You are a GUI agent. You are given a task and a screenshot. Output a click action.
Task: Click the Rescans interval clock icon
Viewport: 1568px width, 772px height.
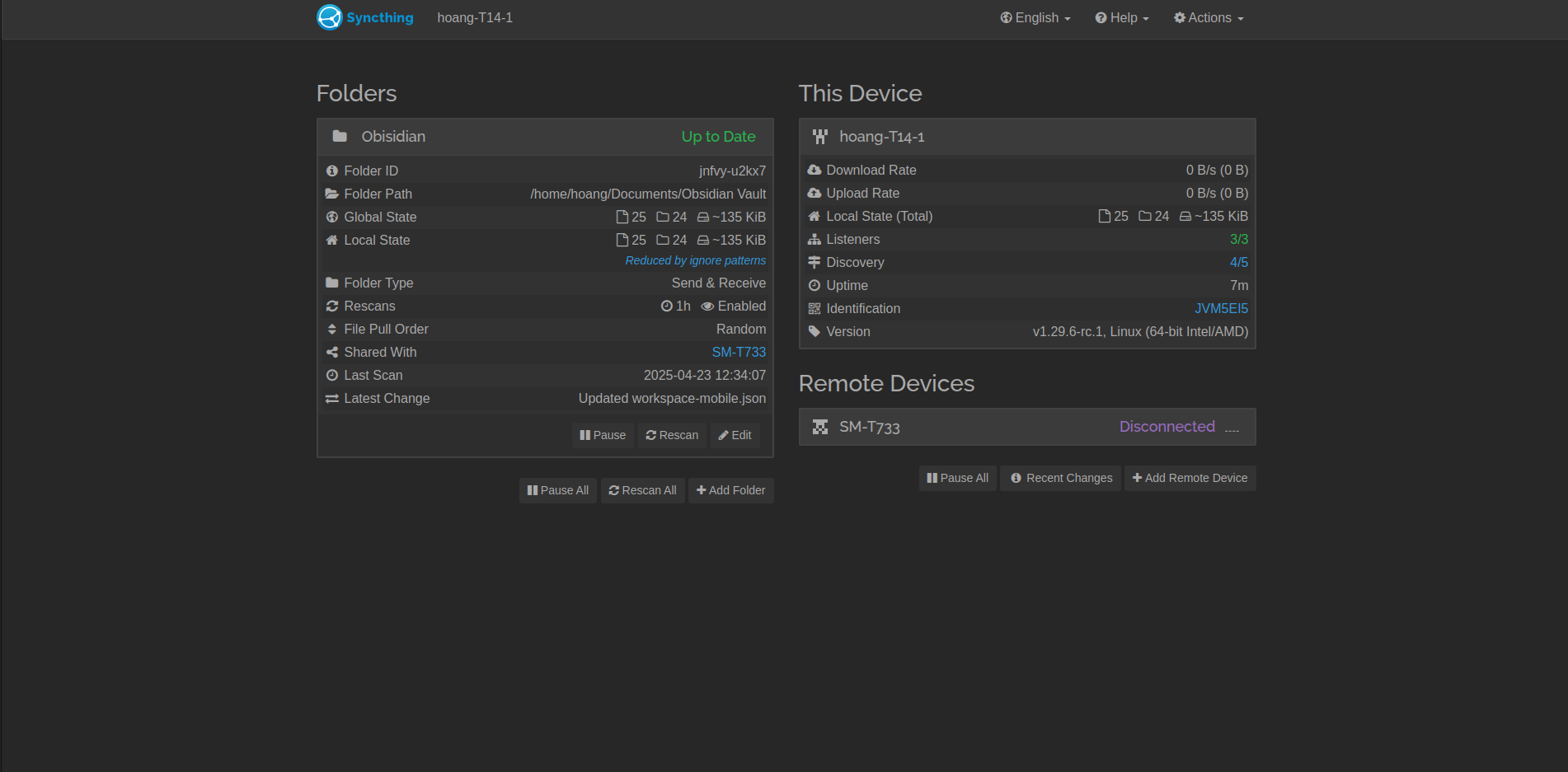[667, 306]
